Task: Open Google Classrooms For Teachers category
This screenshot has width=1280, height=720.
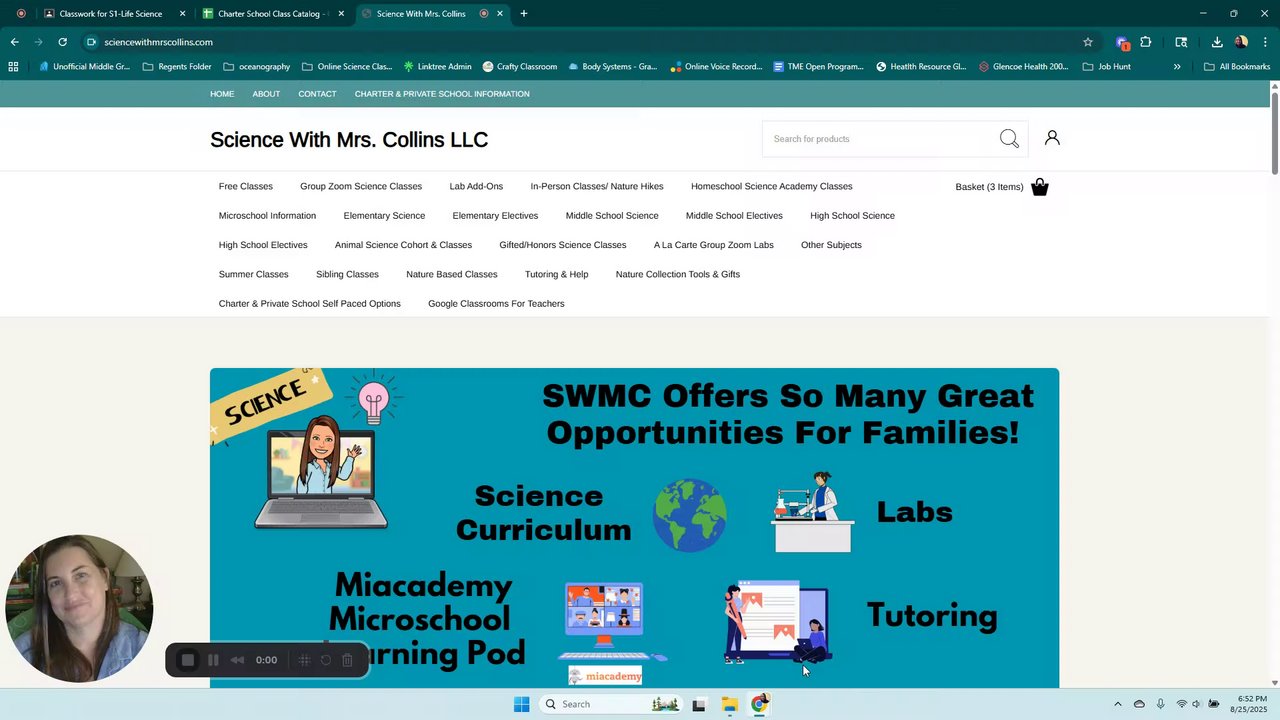Action: pos(496,304)
